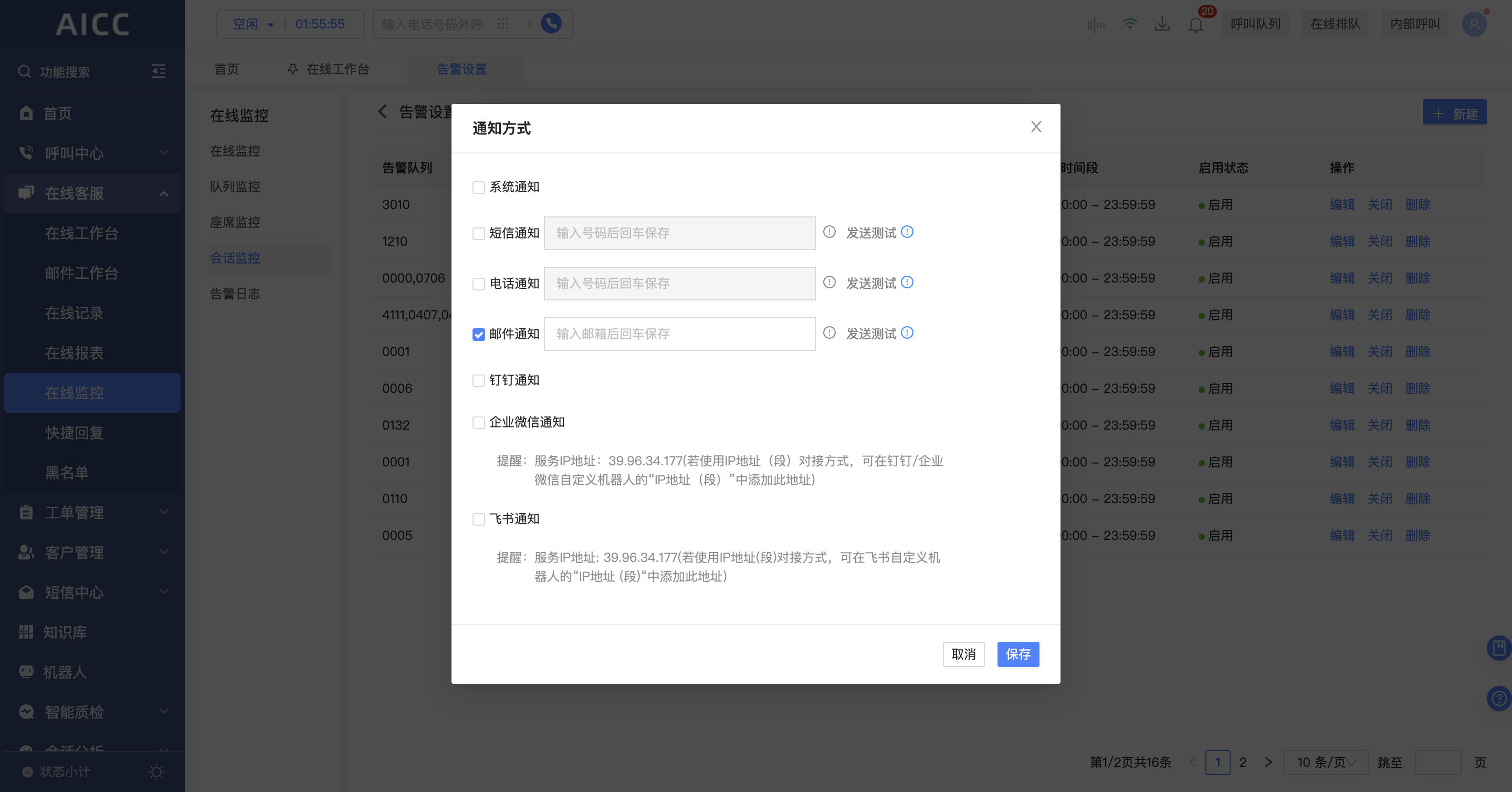
Task: Click the blue info icon after 邮件通知 发送测试
Action: coord(907,333)
